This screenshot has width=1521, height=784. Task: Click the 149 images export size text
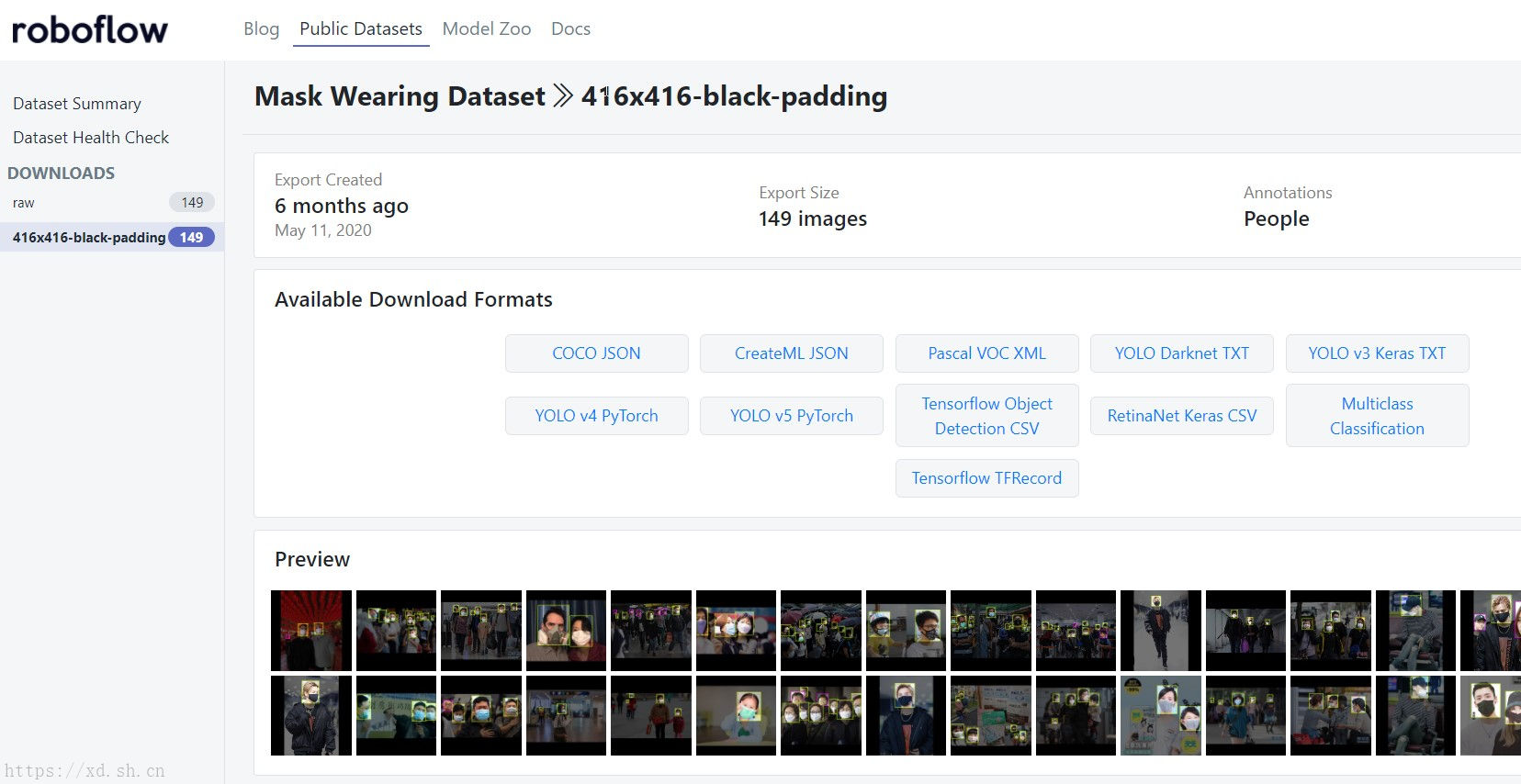tap(813, 218)
